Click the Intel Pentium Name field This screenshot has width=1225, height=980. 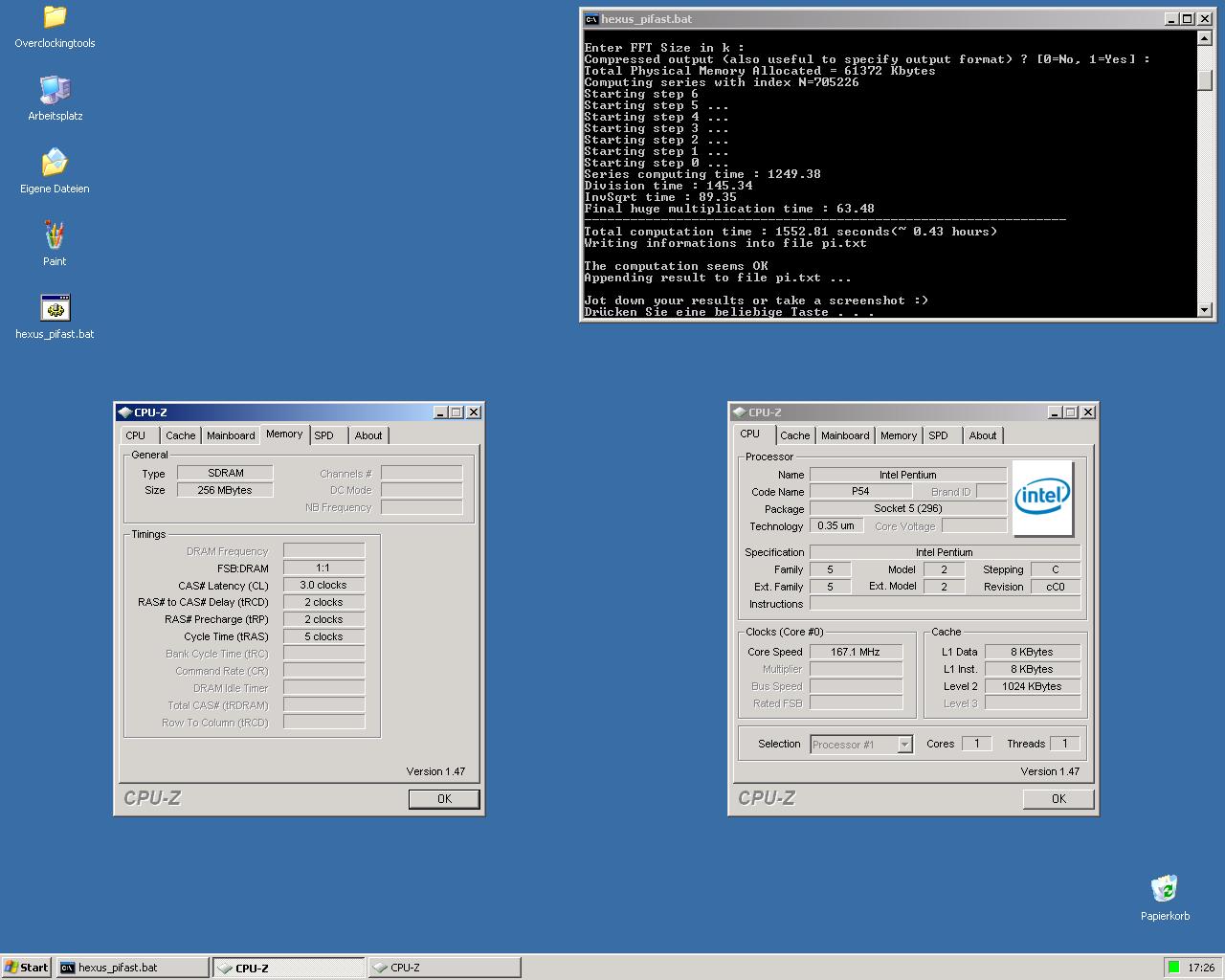[908, 475]
